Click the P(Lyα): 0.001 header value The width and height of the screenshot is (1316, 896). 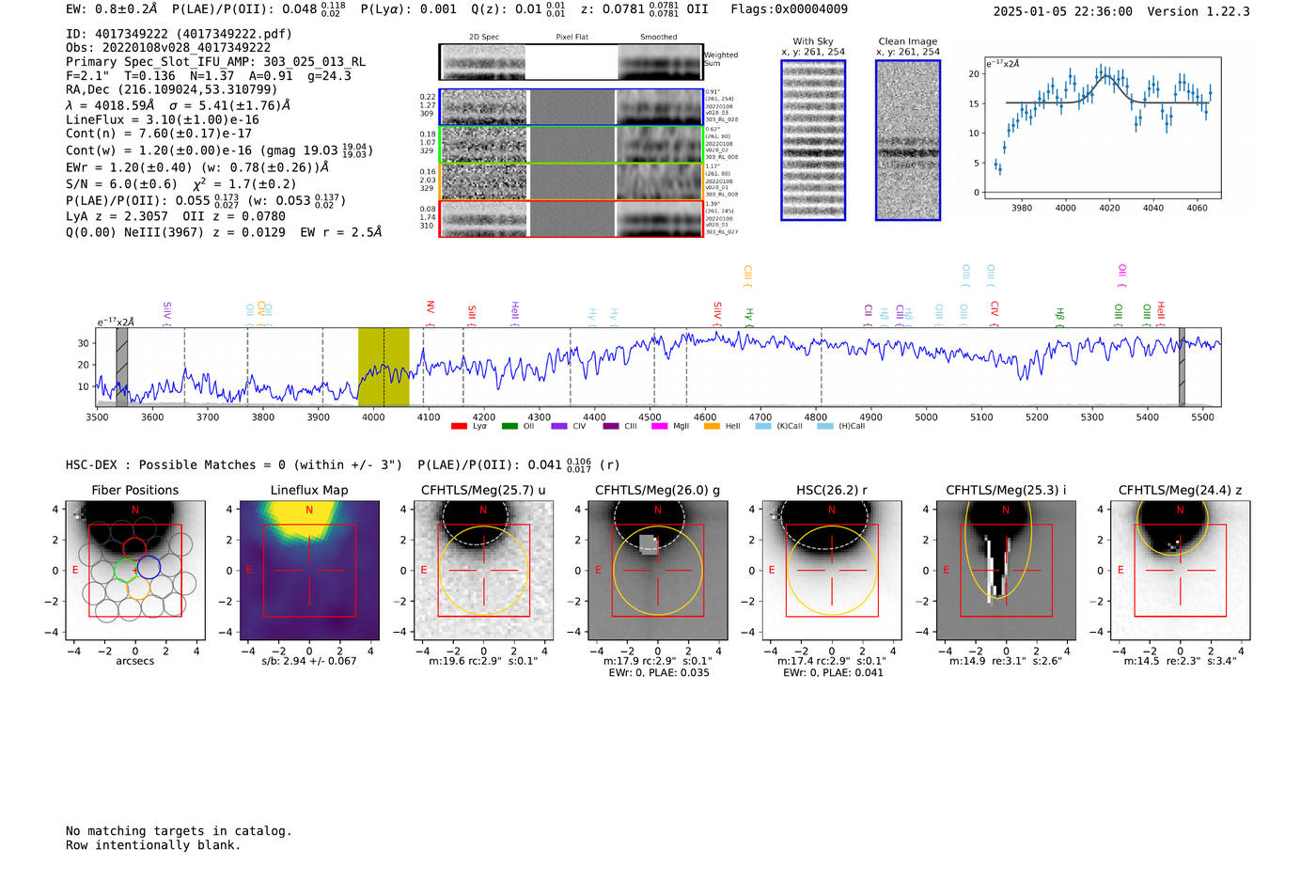408,9
